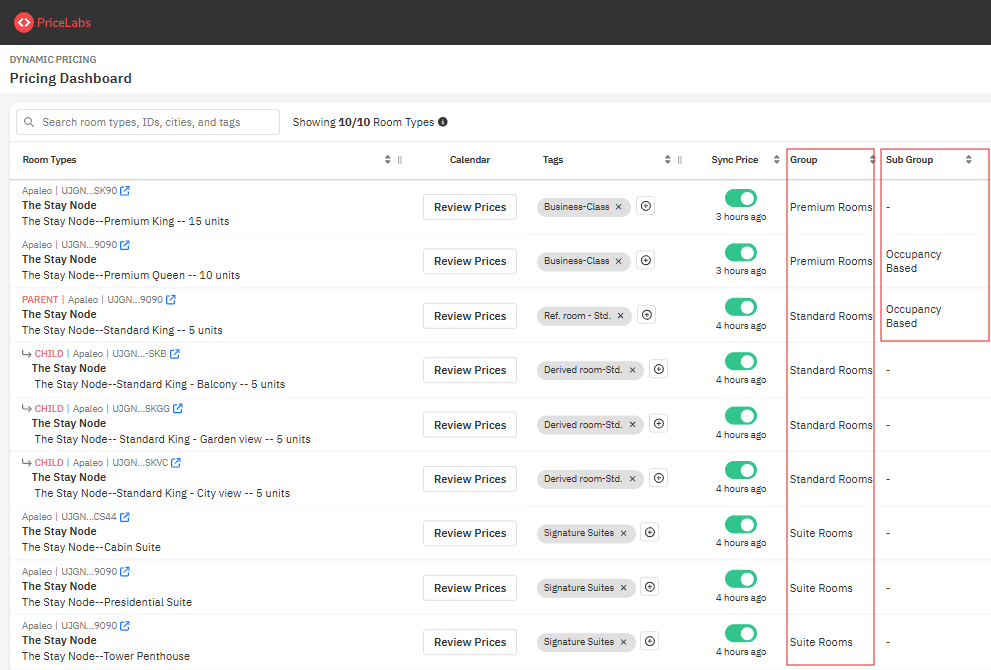The height and width of the screenshot is (670, 991).
Task: Remove Derived room-Std. tag from Garden view row
Action: pos(633,425)
